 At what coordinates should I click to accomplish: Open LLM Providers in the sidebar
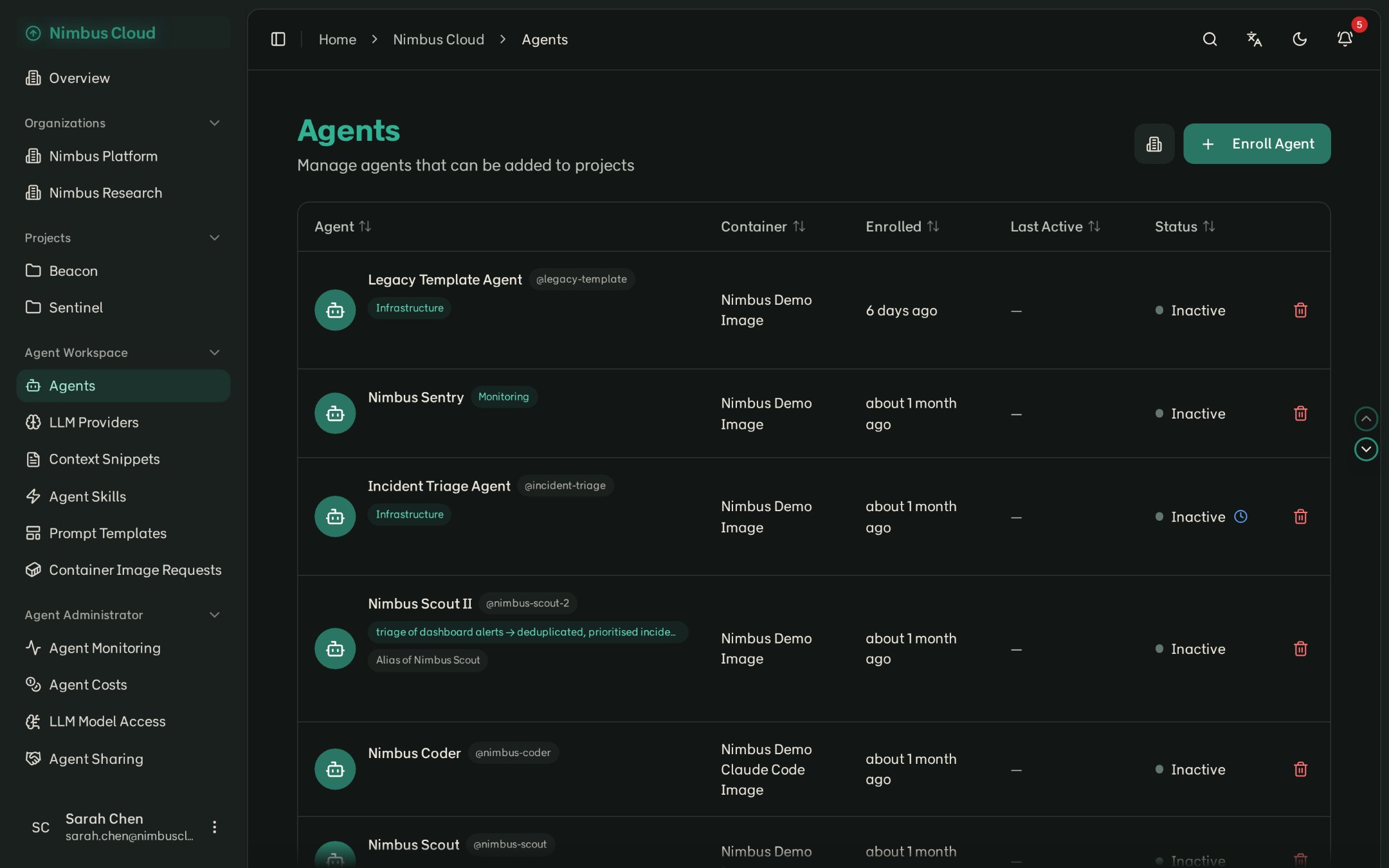123,422
